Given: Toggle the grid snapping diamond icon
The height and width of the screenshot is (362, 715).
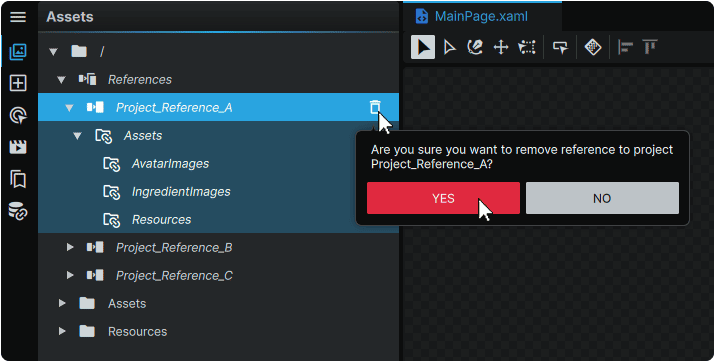Looking at the screenshot, I should tap(593, 47).
